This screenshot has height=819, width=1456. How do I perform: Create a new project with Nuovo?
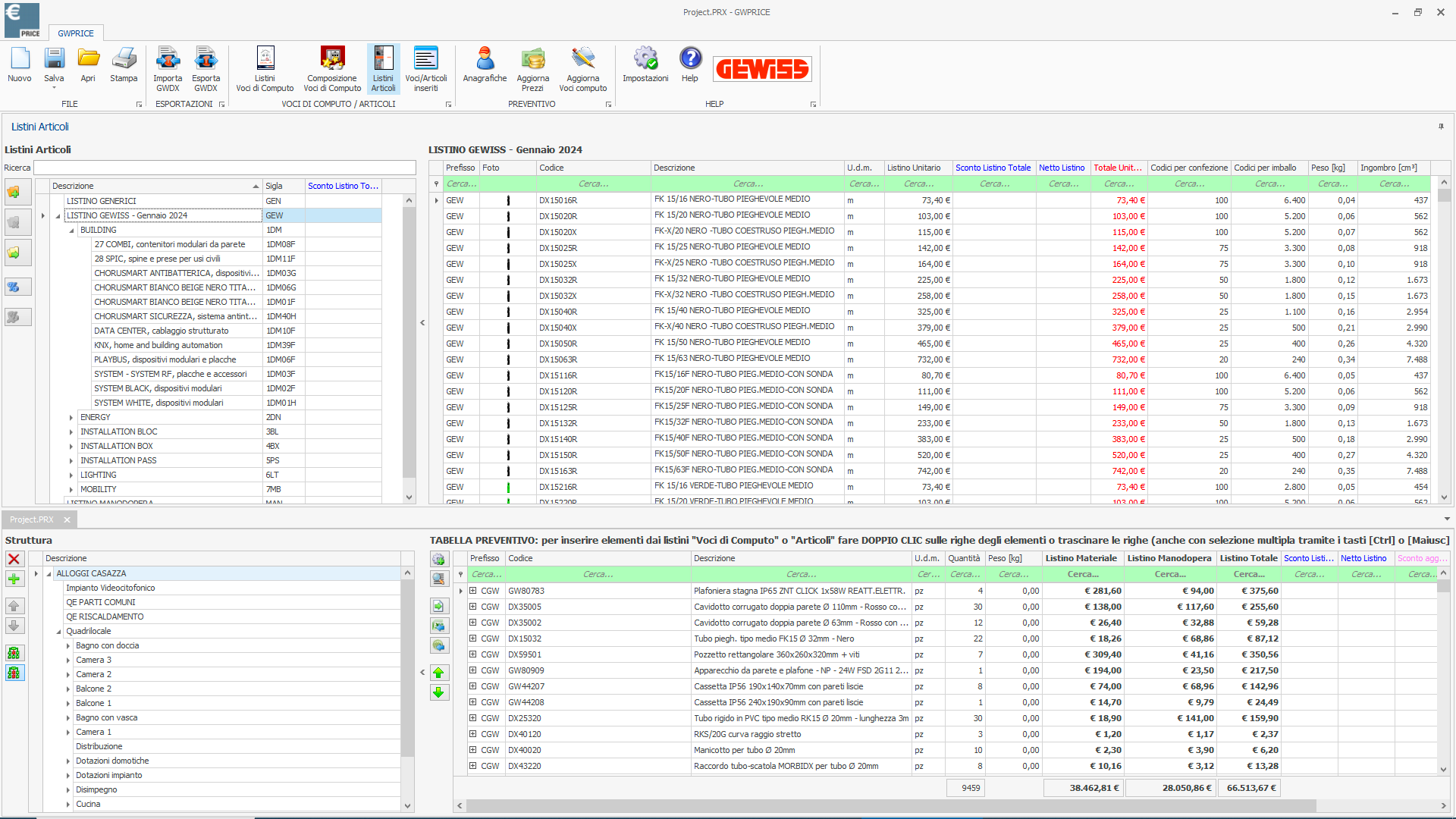click(x=20, y=64)
